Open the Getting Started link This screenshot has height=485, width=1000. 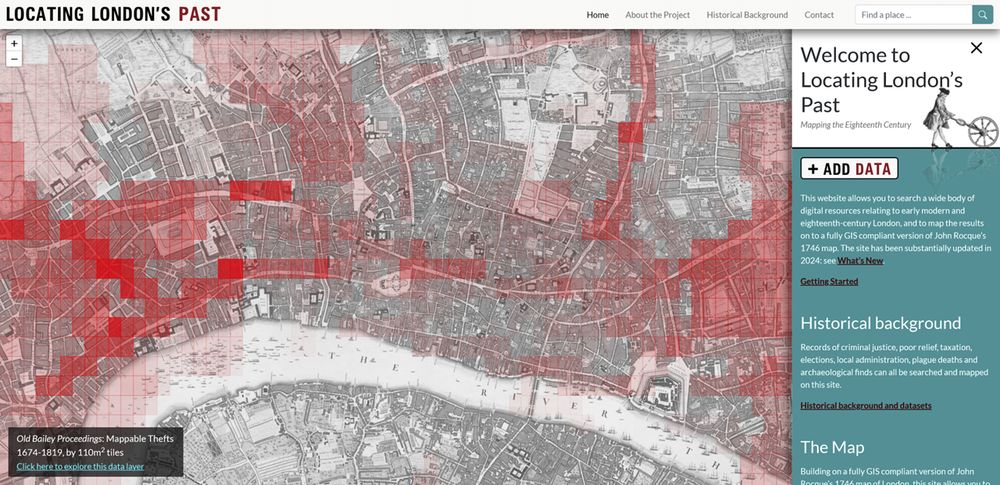click(829, 281)
